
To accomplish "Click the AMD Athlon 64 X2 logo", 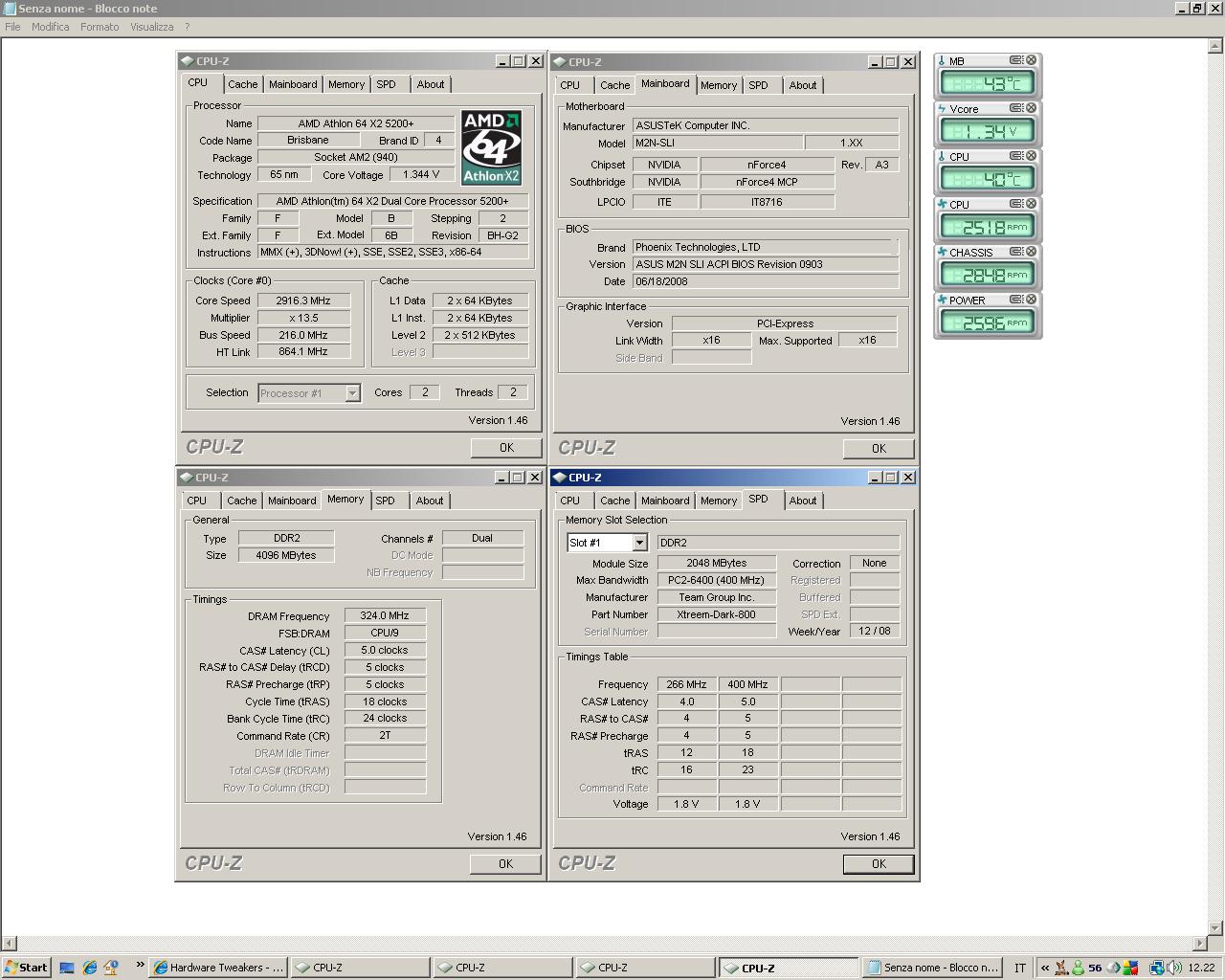I will [x=491, y=147].
